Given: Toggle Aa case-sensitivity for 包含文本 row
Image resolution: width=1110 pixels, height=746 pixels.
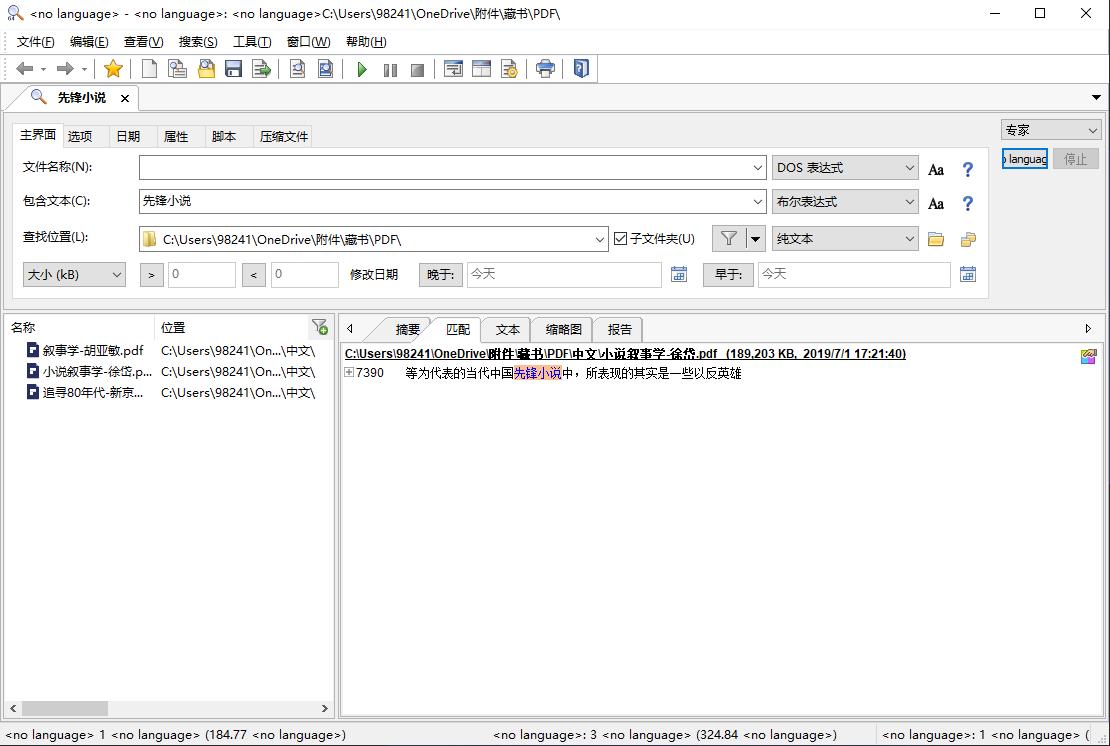Looking at the screenshot, I should [936, 203].
